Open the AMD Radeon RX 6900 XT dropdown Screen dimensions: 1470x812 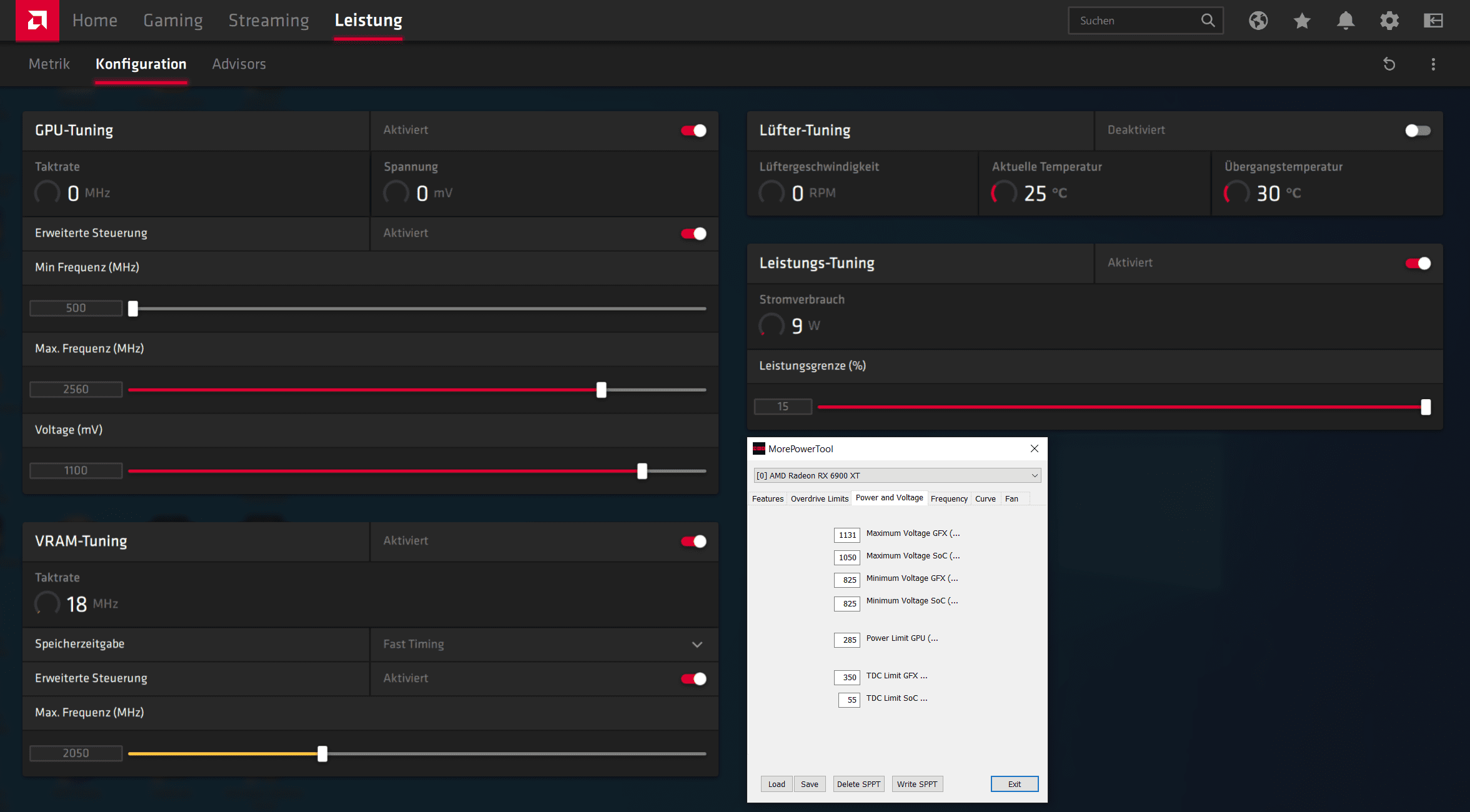[896, 475]
